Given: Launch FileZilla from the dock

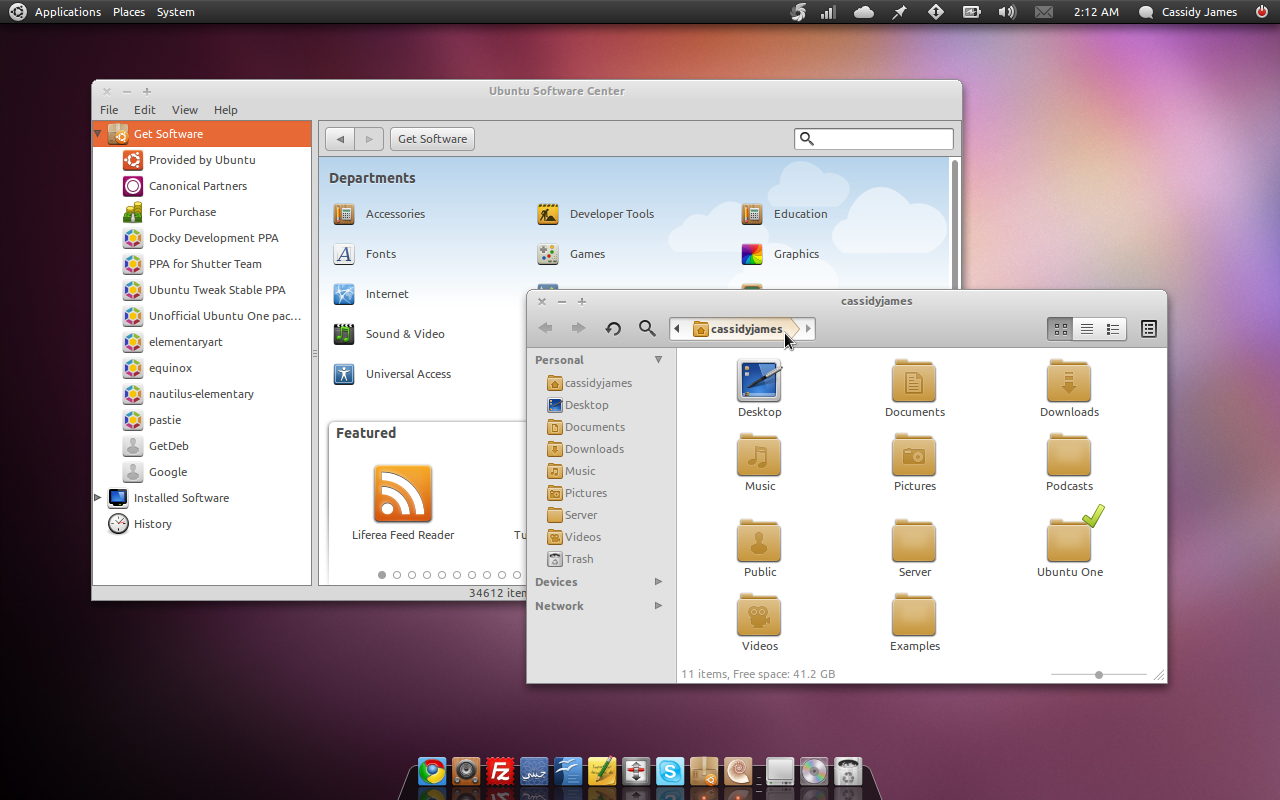Looking at the screenshot, I should coord(500,771).
